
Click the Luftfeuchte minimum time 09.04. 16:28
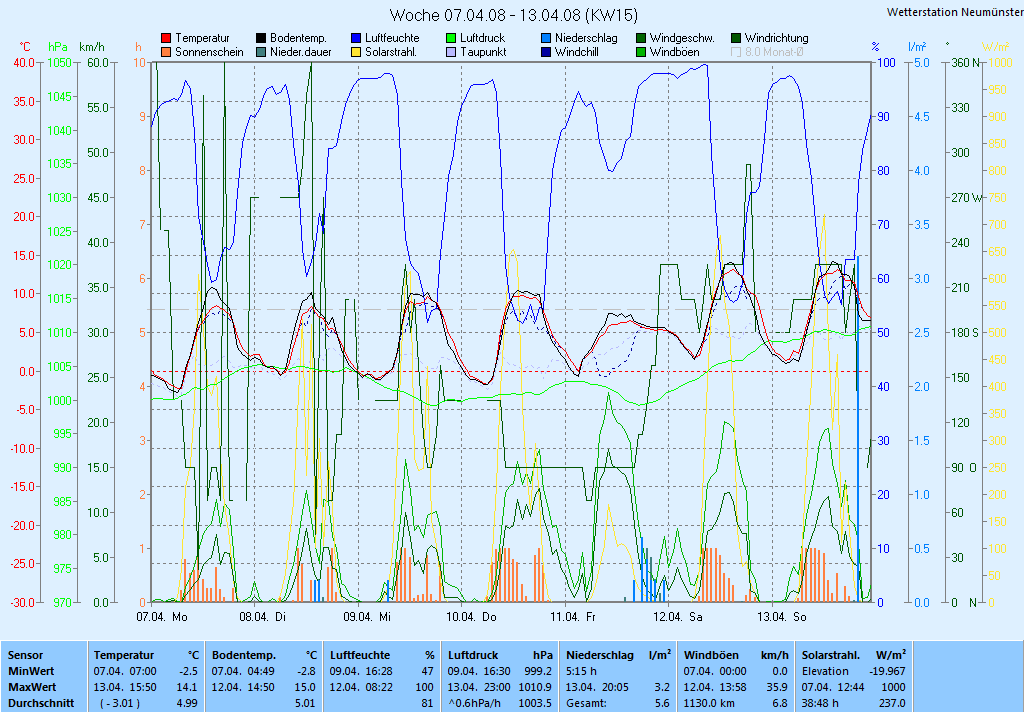pyautogui.click(x=361, y=671)
